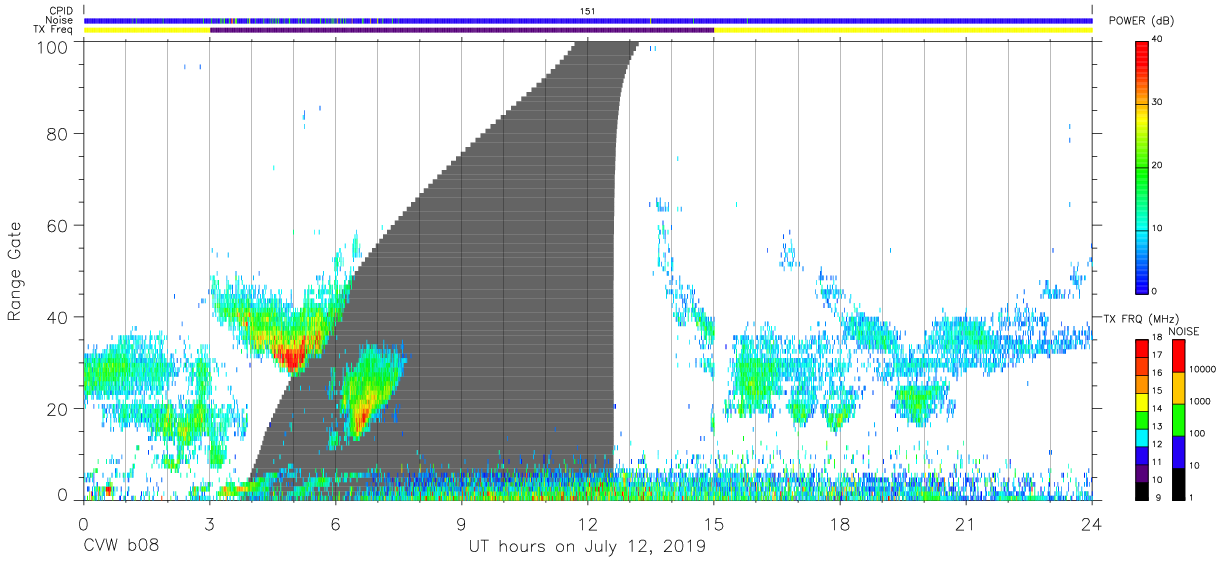Click the 'Range Gate' axis title

(x=15, y=271)
